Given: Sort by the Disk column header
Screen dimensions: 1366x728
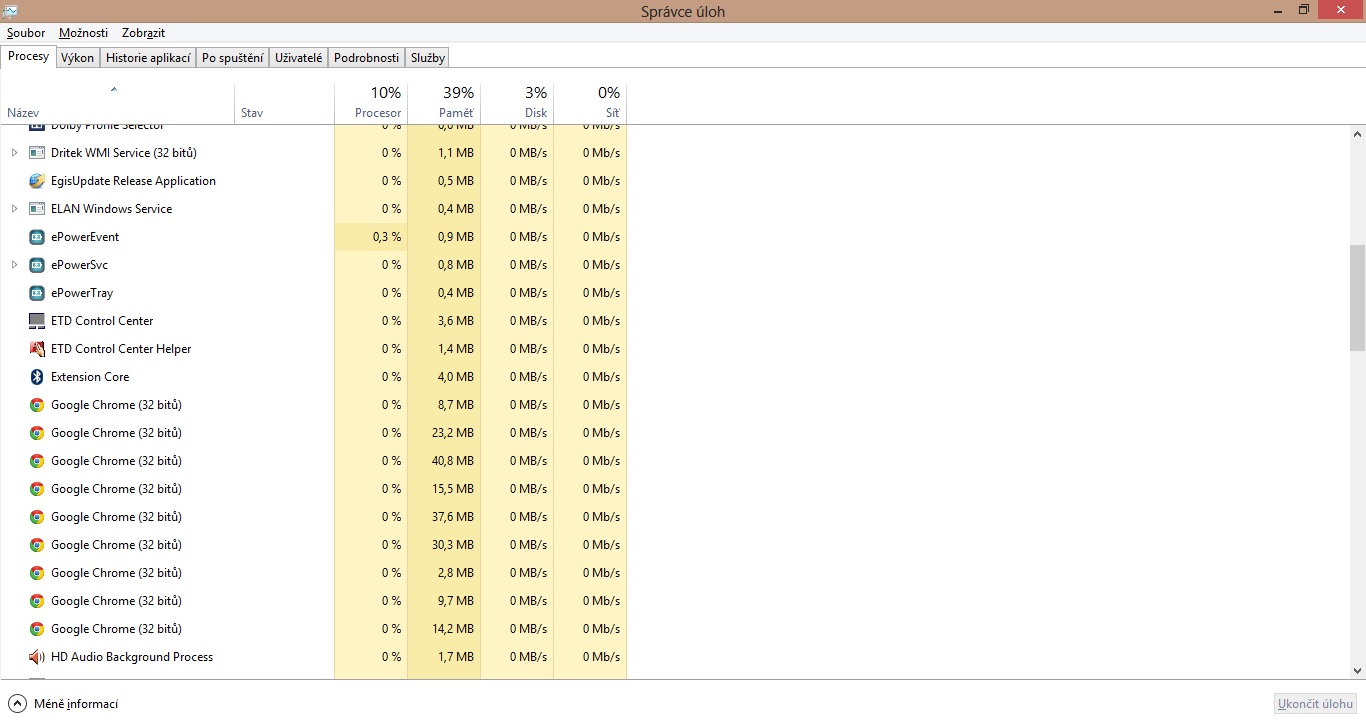Looking at the screenshot, I should tap(517, 102).
